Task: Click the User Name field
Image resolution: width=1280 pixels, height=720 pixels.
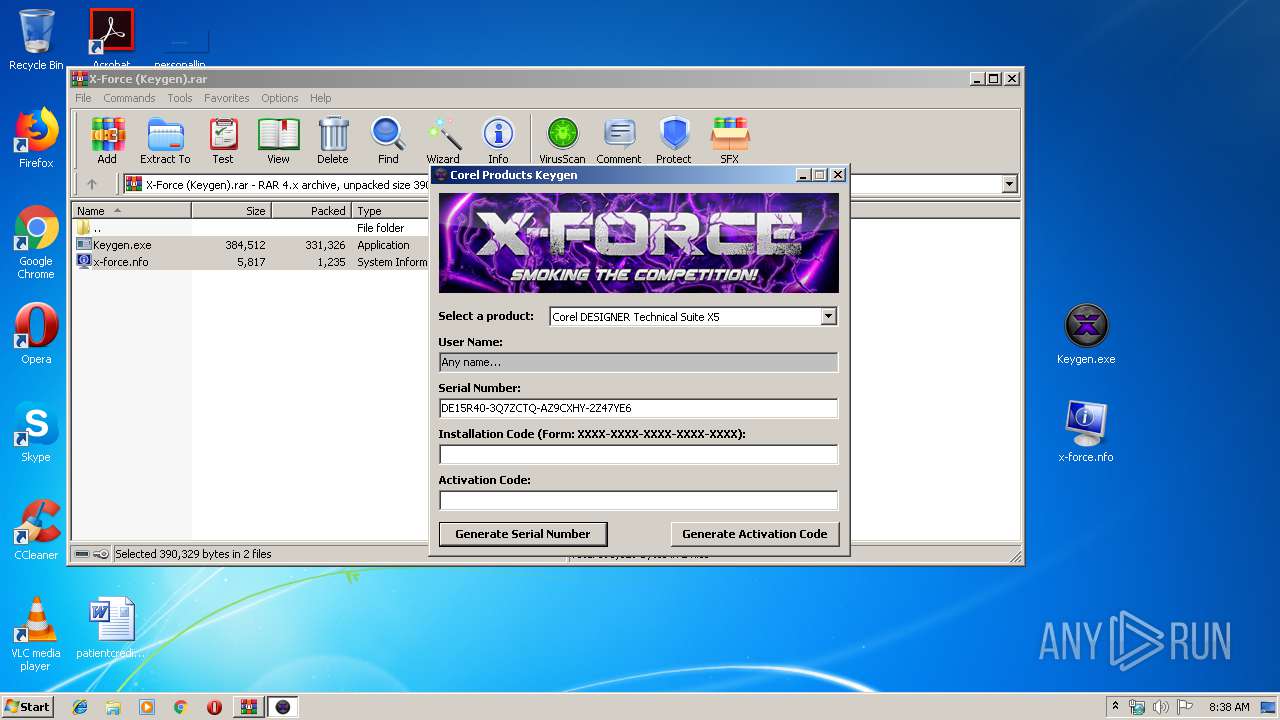Action: (x=638, y=362)
